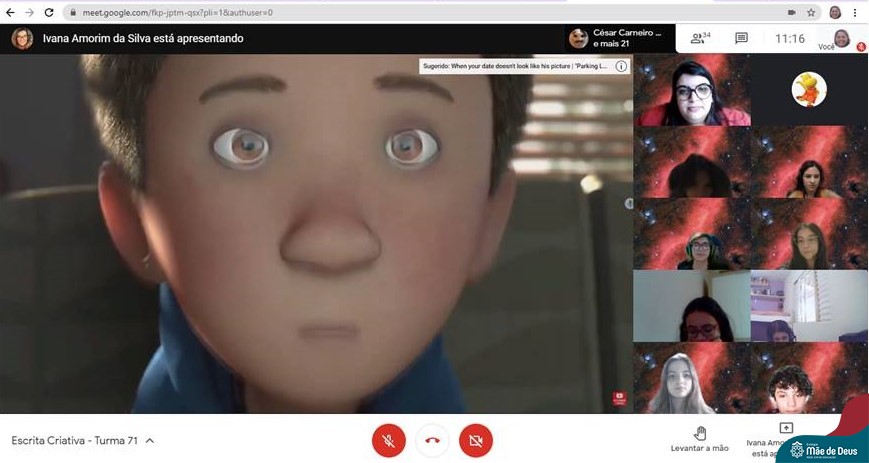Image resolution: width=869 pixels, height=463 pixels.
Task: Select participant tile with woman wearing glasses
Action: 692,90
